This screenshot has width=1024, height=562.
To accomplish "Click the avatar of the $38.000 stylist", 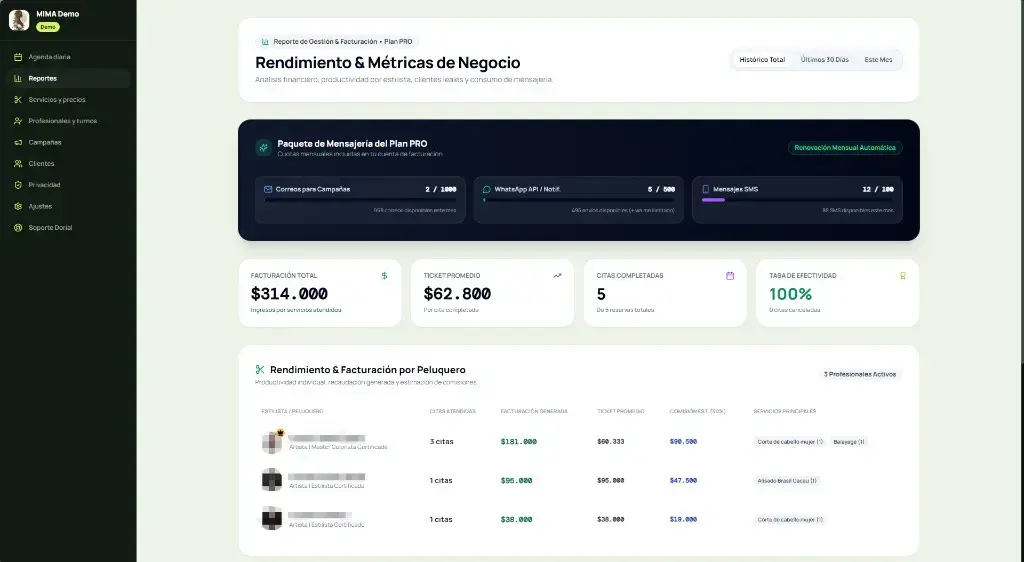I will pos(272,519).
